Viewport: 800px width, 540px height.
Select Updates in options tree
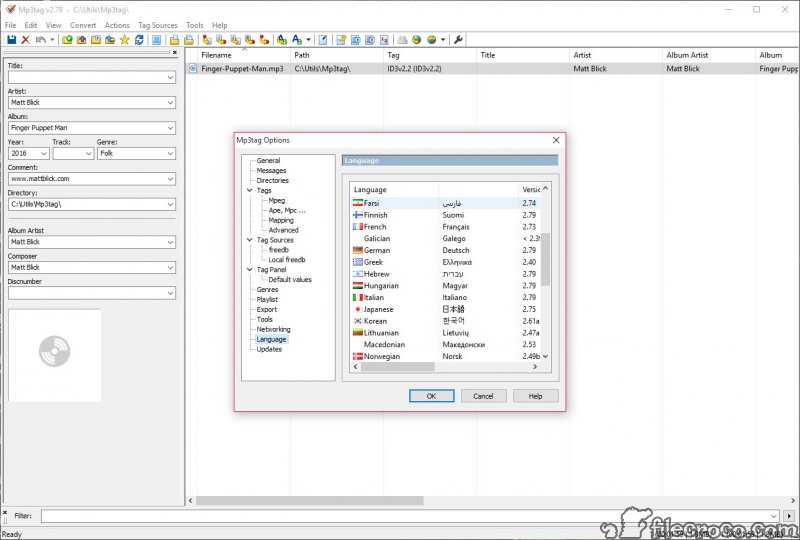pos(269,349)
